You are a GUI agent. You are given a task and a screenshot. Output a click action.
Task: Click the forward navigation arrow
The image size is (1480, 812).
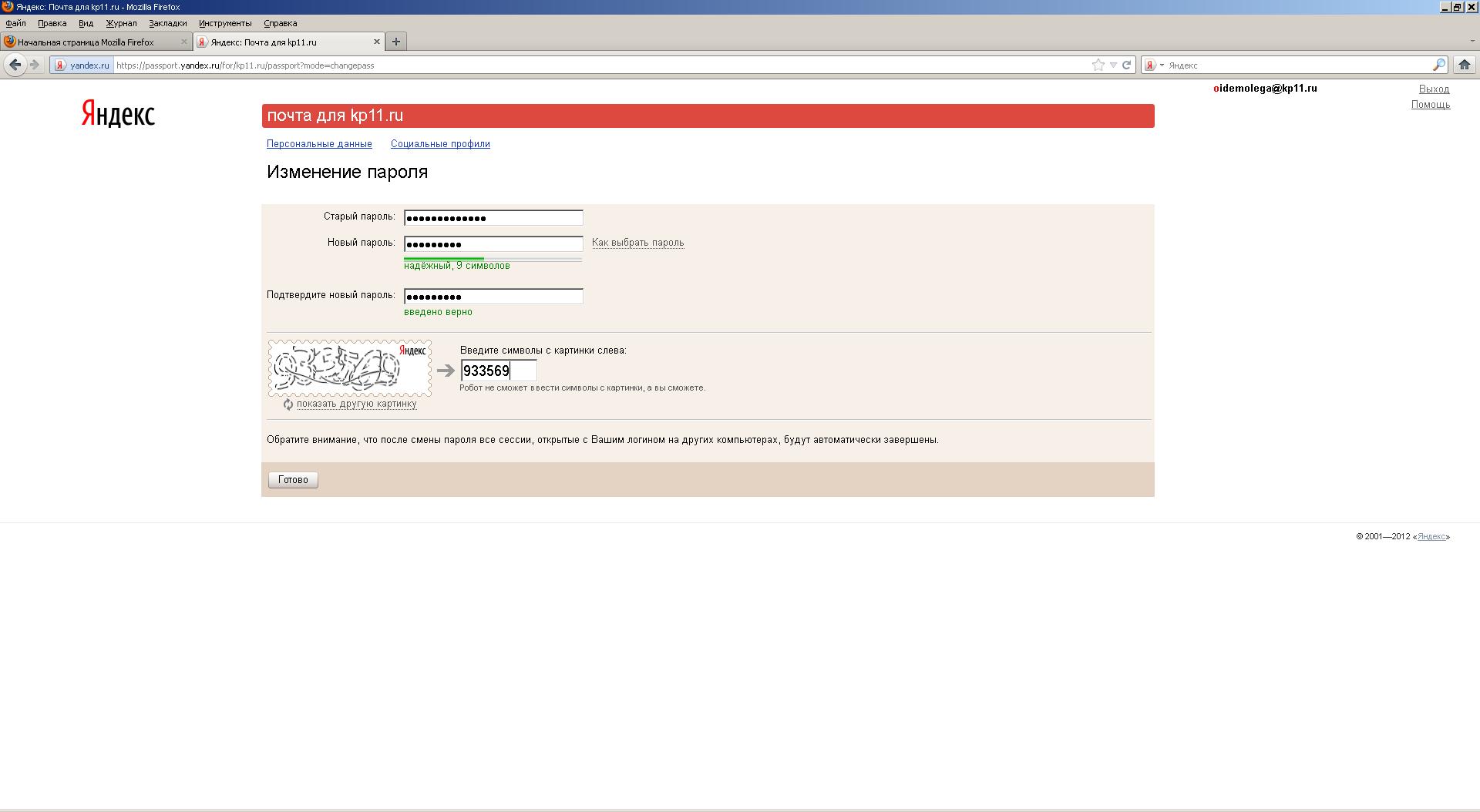point(35,65)
